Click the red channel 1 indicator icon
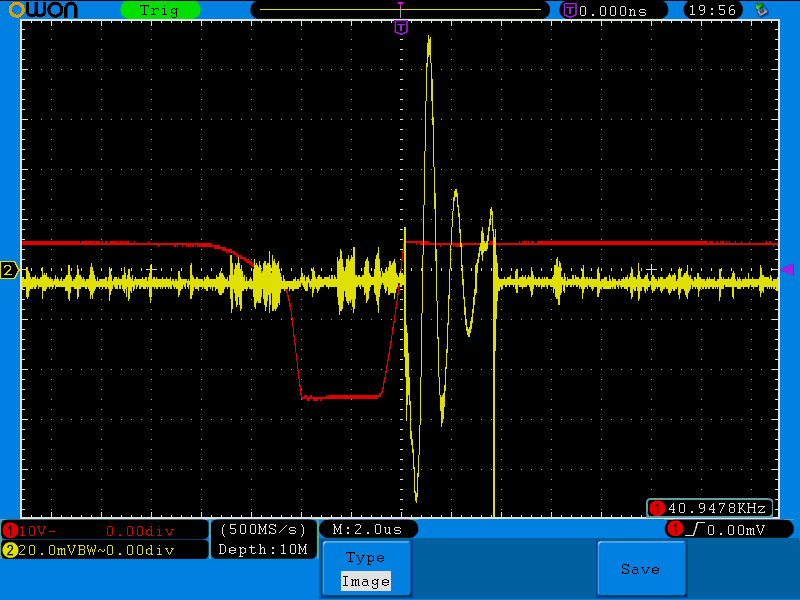Image resolution: width=800 pixels, height=600 pixels. (x=10, y=530)
